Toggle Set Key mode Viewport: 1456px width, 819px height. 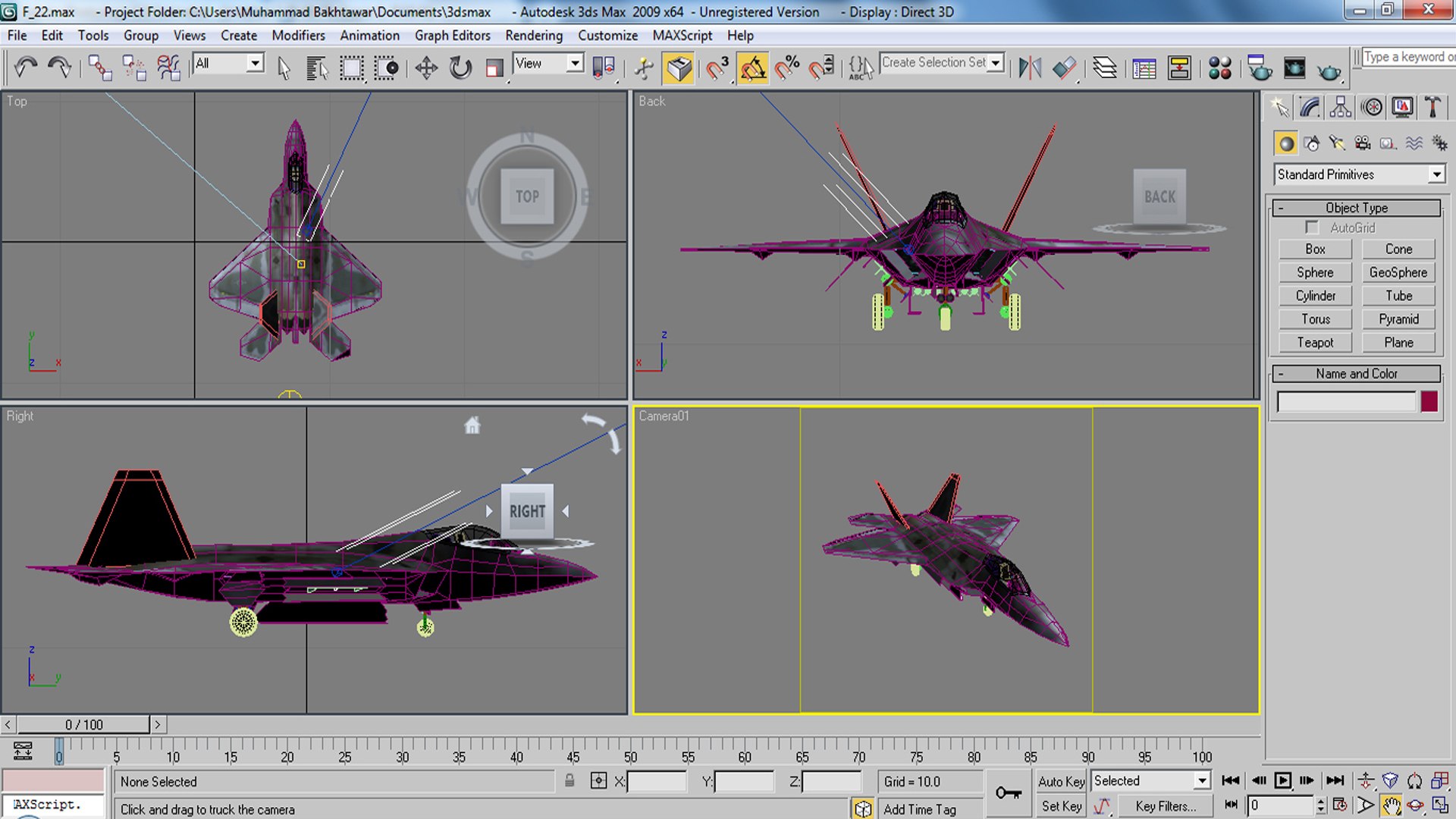click(x=1061, y=806)
